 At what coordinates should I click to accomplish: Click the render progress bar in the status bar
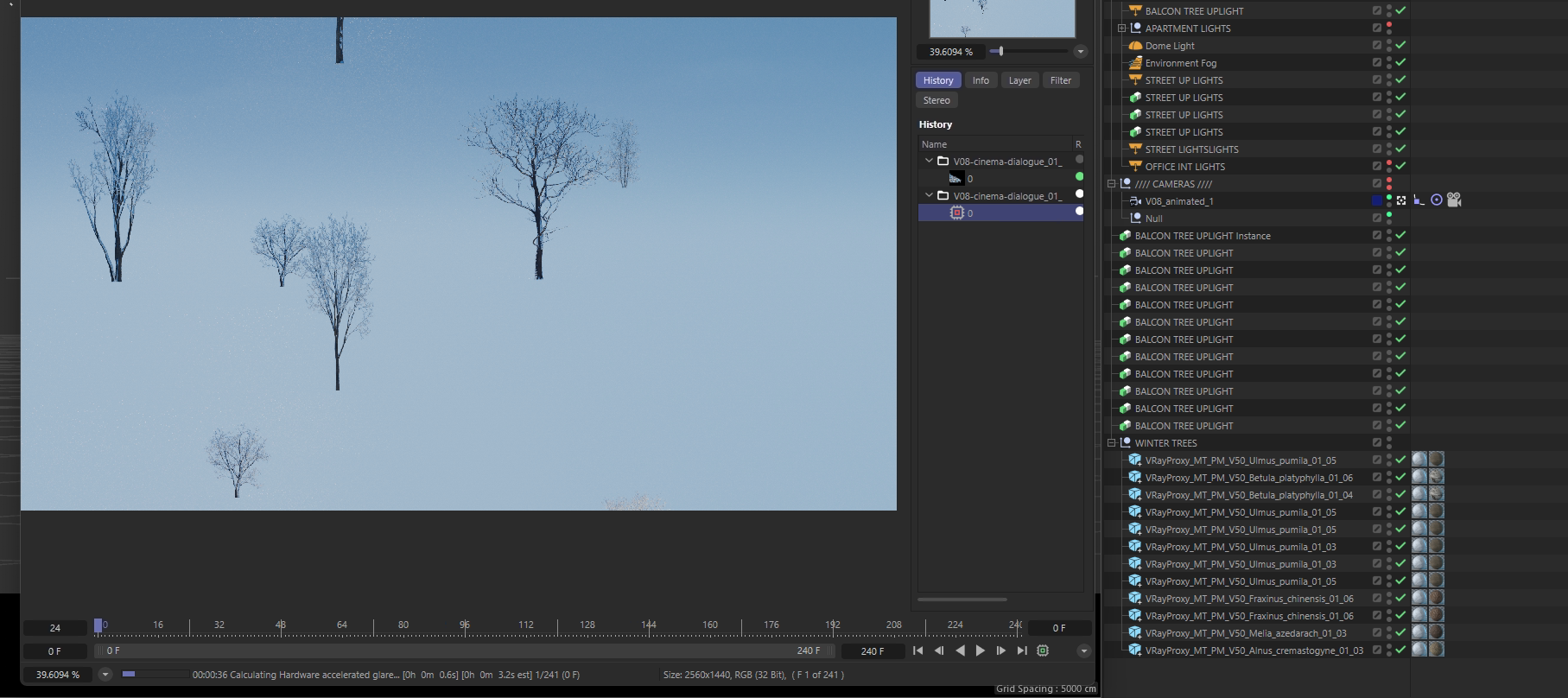point(156,674)
